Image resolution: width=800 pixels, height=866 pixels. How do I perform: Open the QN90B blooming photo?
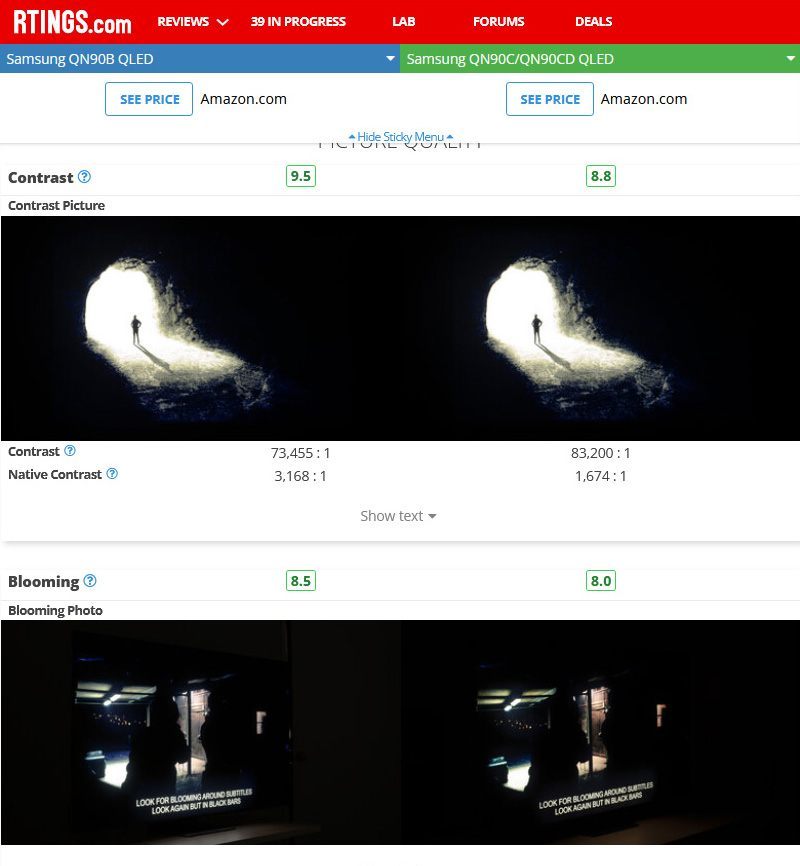pyautogui.click(x=201, y=732)
